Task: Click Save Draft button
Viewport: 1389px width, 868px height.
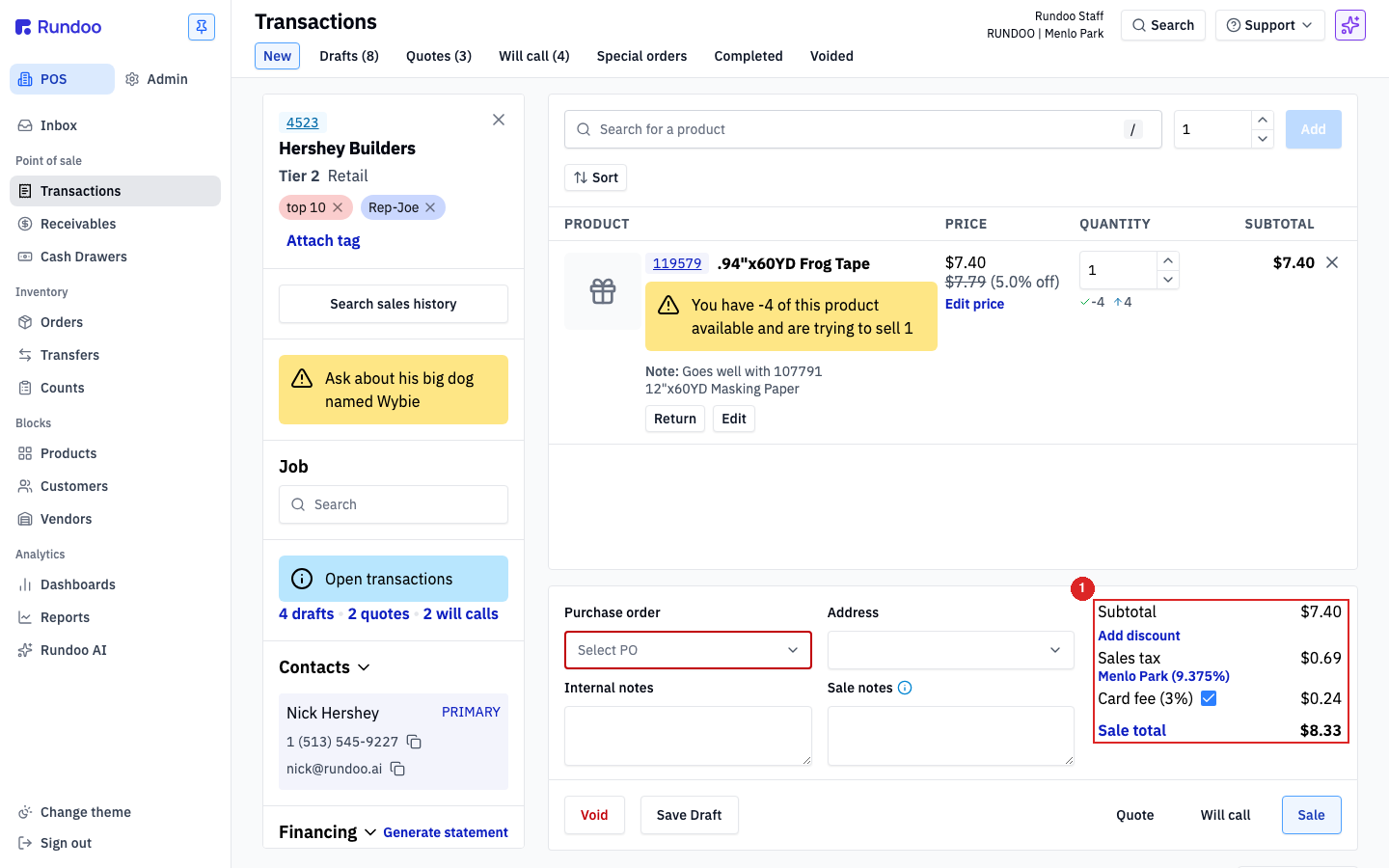Action: [689, 815]
